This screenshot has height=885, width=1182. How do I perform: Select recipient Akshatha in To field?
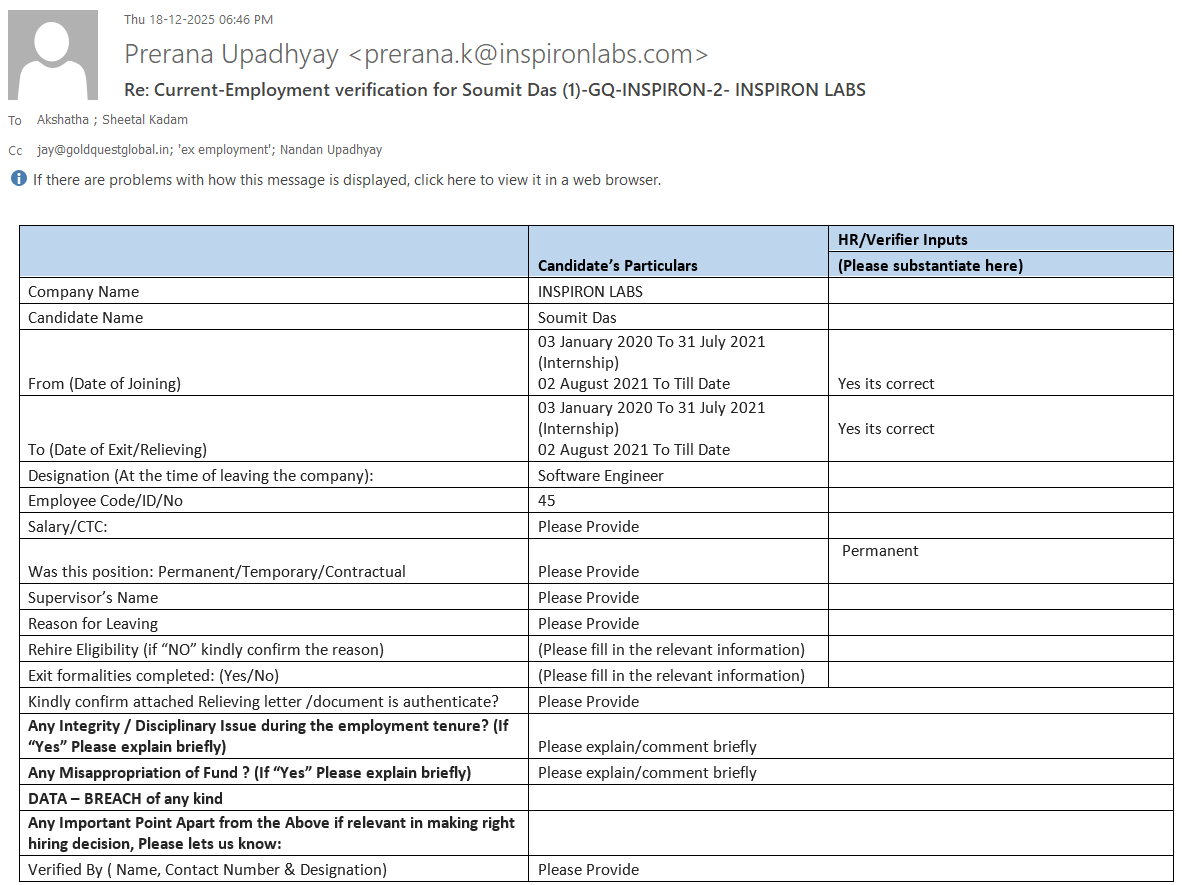coord(63,119)
